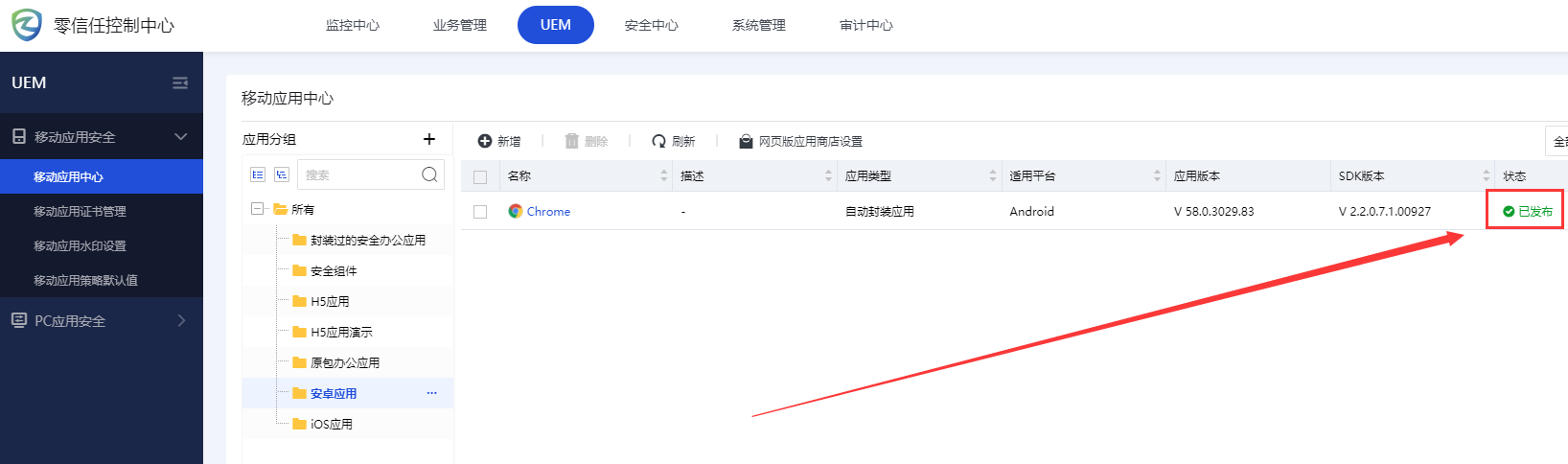Click the expand-all tree icon in app groups
Viewport: 1568px width, 464px height.
(x=257, y=174)
